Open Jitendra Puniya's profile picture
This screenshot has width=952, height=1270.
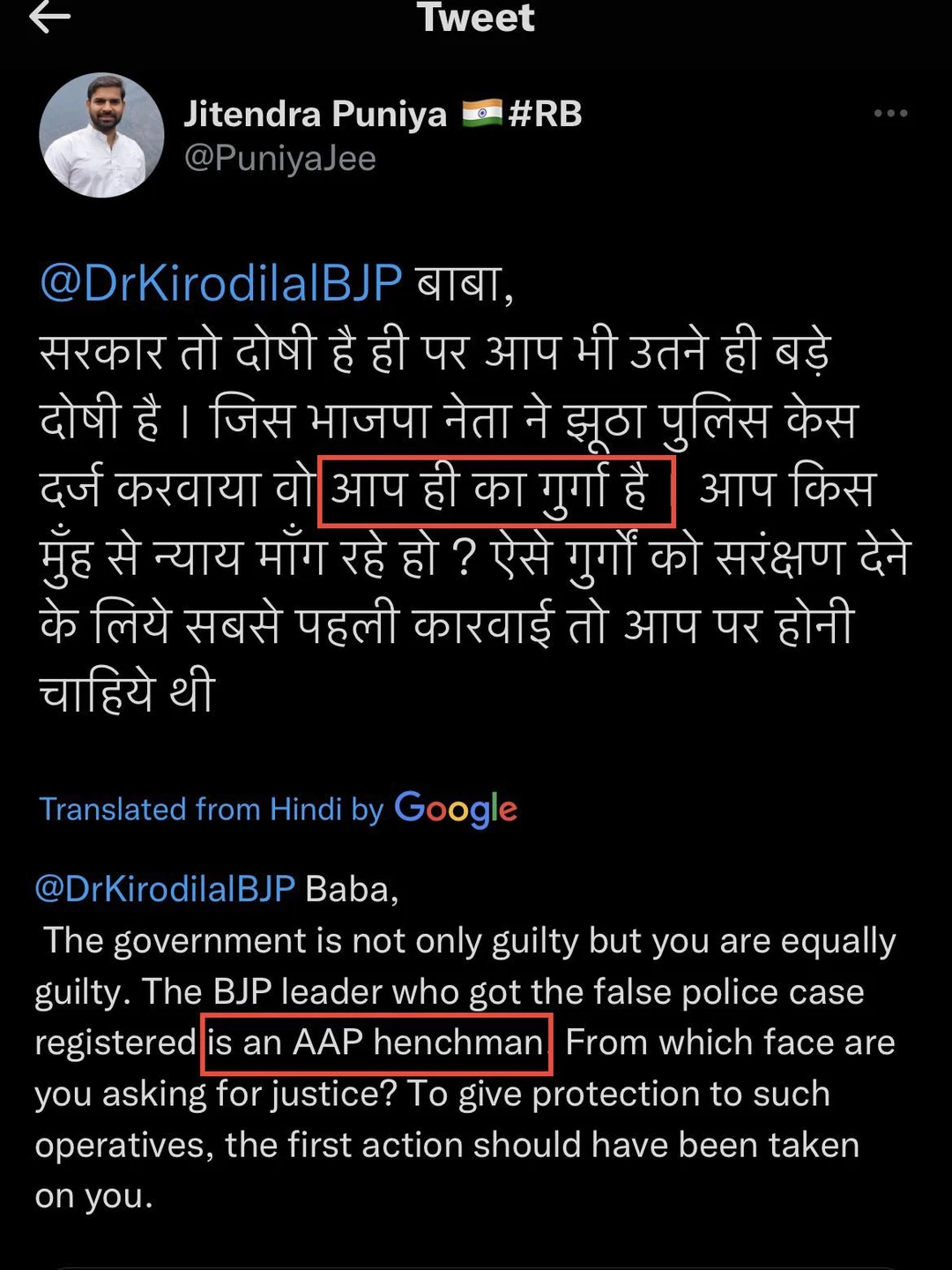coord(101,135)
